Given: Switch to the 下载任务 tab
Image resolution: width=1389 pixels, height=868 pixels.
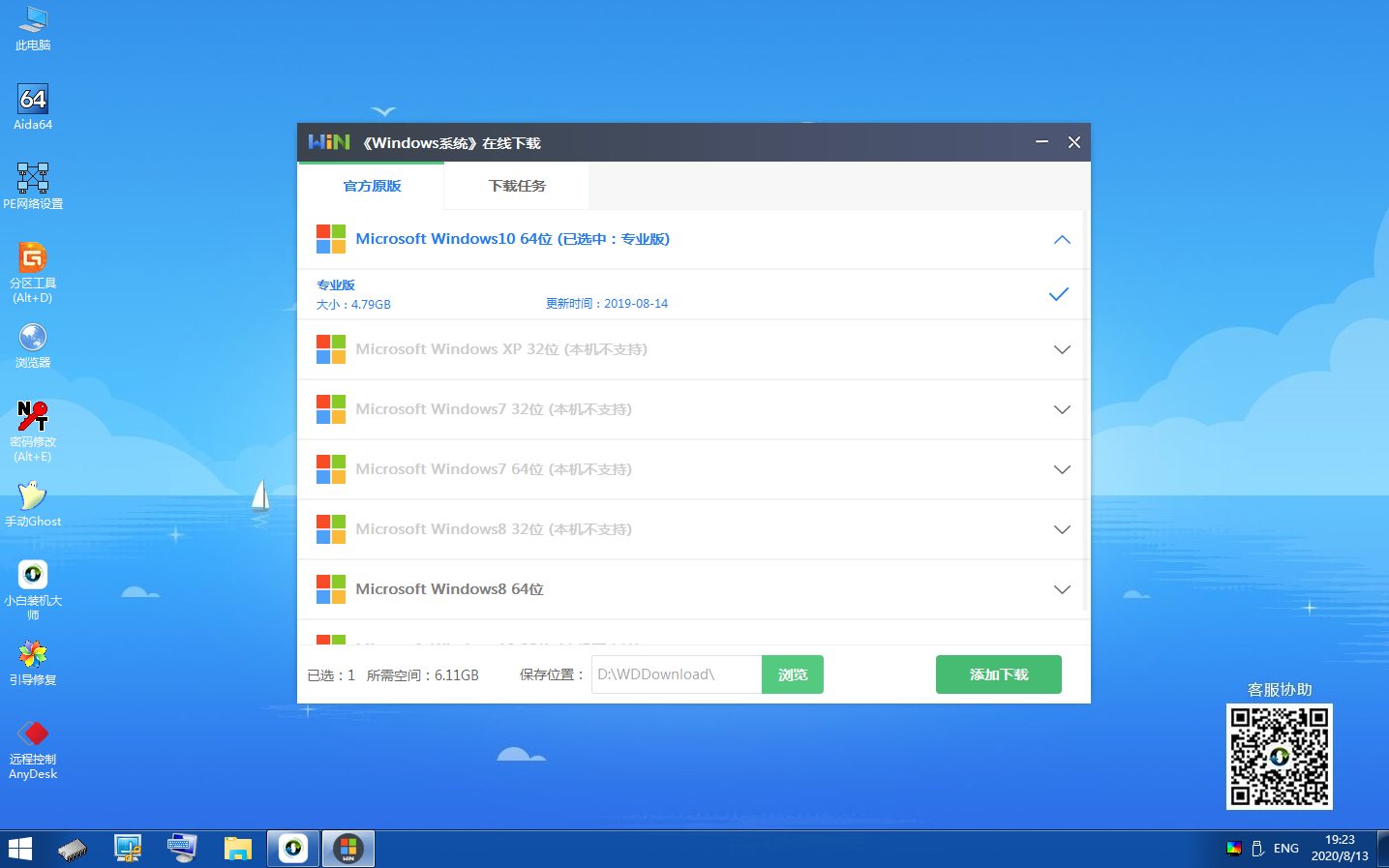Looking at the screenshot, I should coord(517,186).
